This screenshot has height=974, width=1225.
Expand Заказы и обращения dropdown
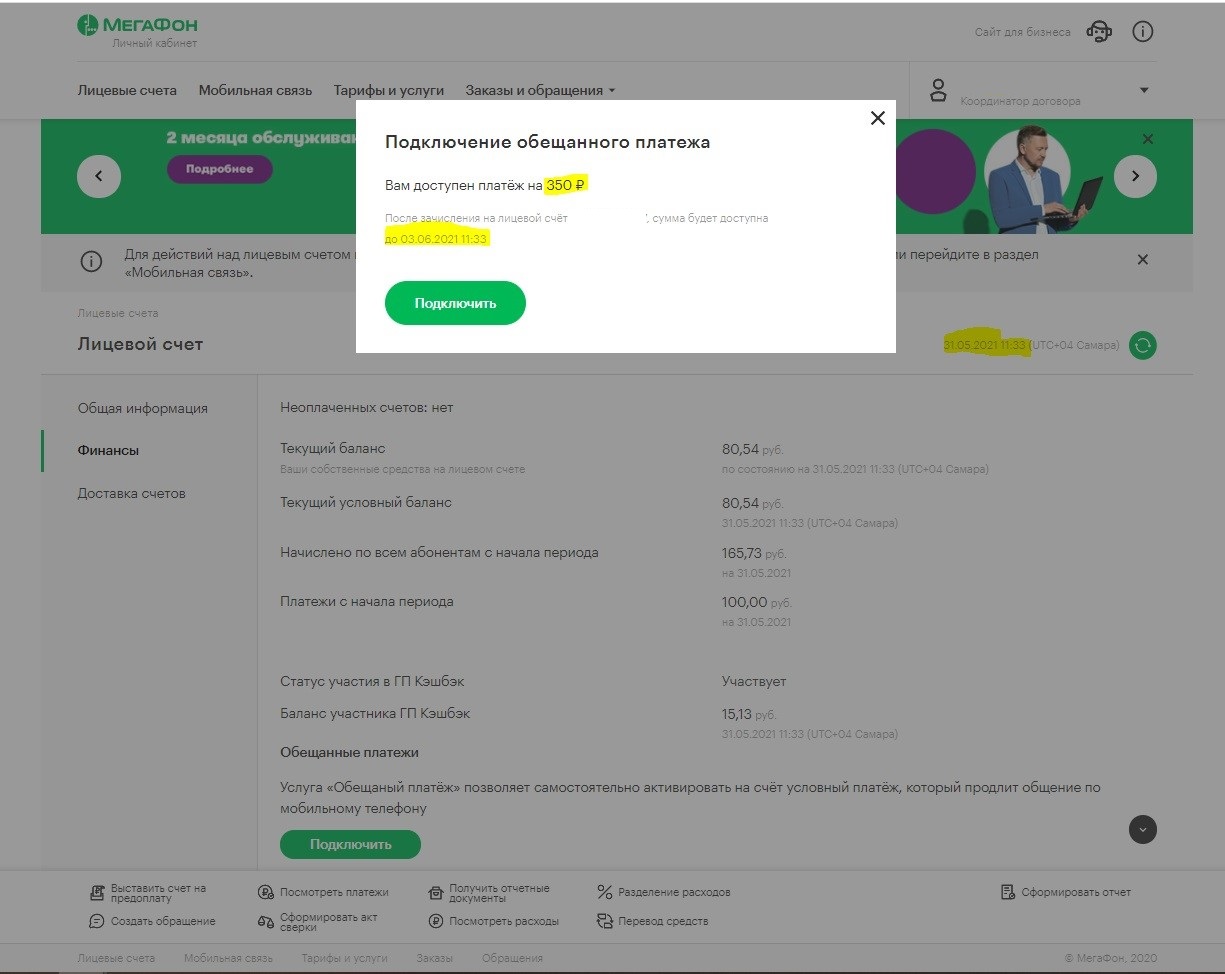(540, 90)
